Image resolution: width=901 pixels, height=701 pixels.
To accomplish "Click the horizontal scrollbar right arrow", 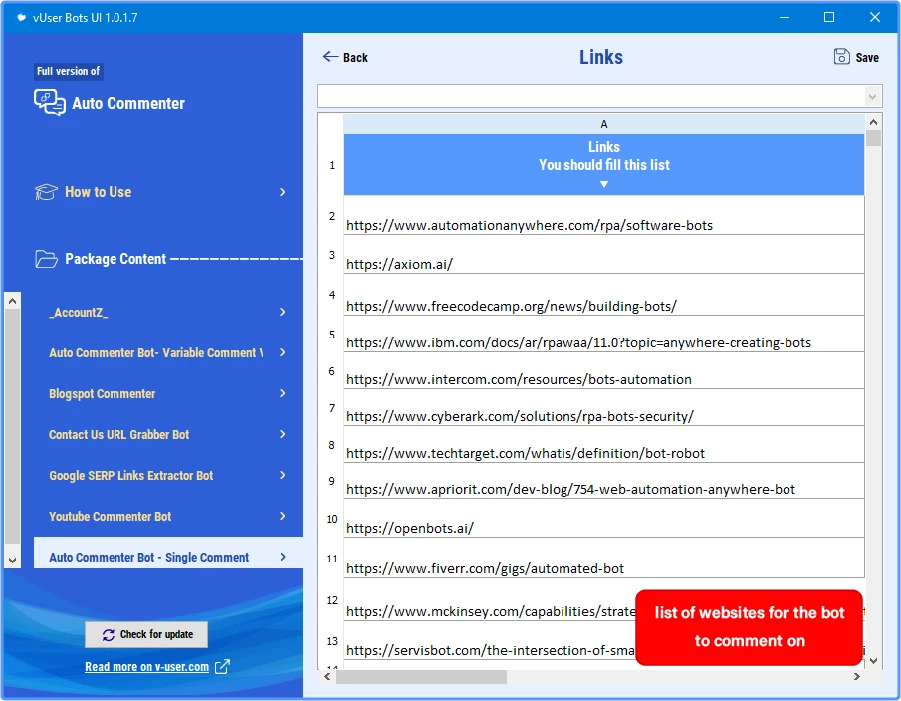I will tap(857, 677).
